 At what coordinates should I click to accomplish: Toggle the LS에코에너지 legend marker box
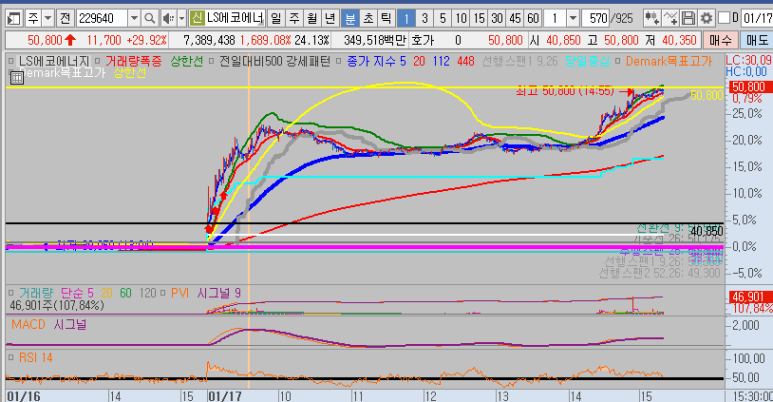point(10,61)
